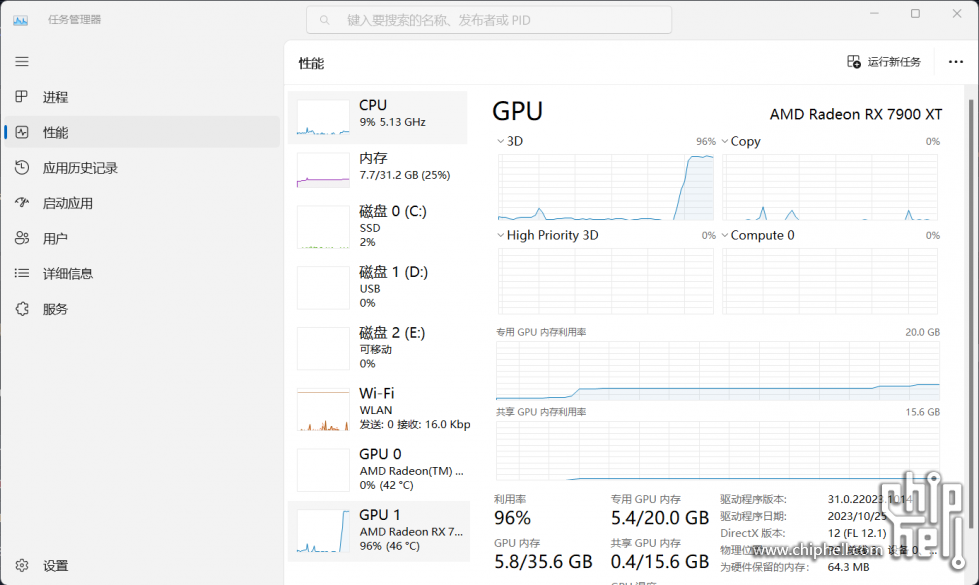Open the High Priority 3D engine dropdown
Viewport: 979px width, 585px height.
(500, 235)
